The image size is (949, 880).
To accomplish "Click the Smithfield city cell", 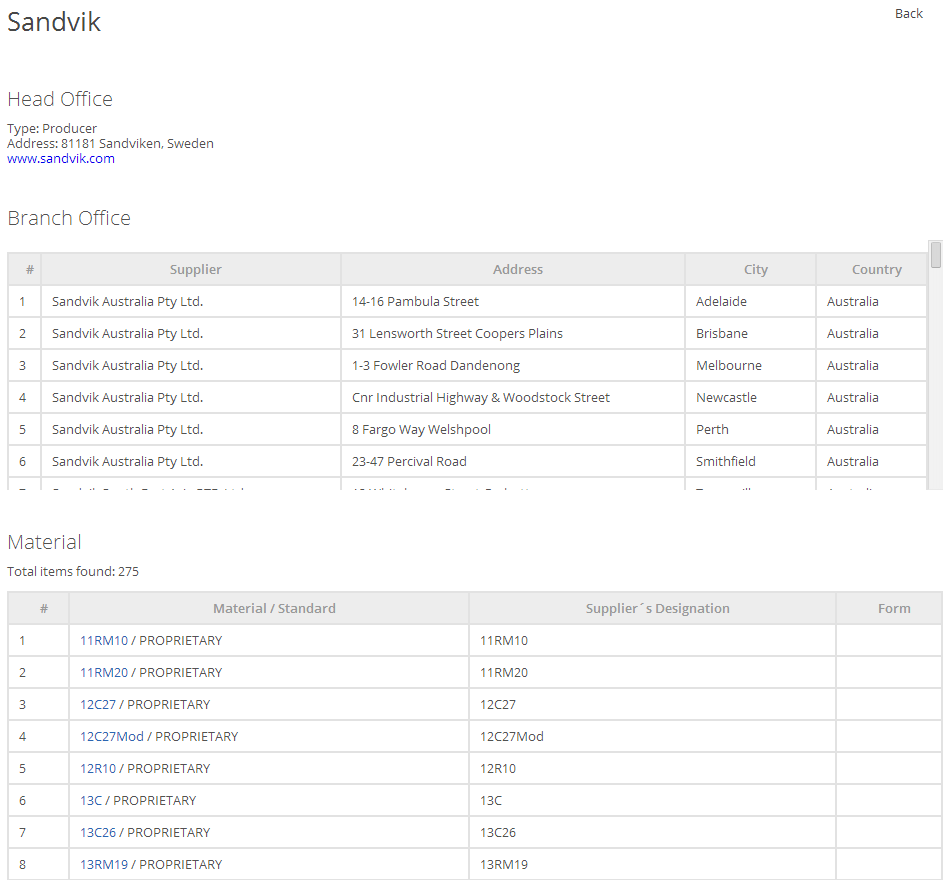I will pyautogui.click(x=750, y=462).
